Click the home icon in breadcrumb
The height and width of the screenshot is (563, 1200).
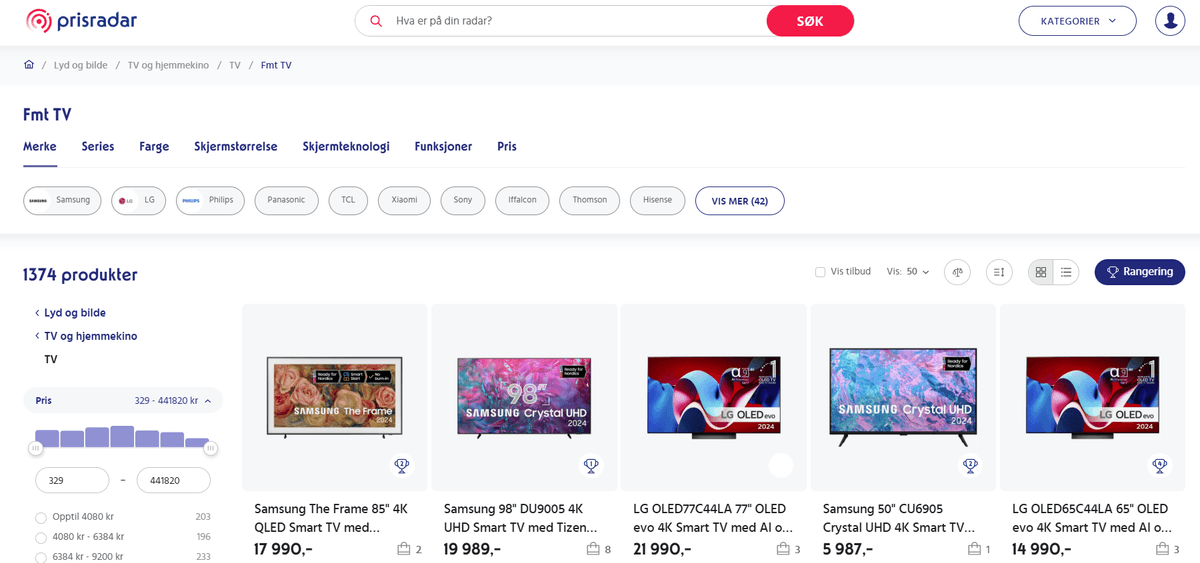29,65
